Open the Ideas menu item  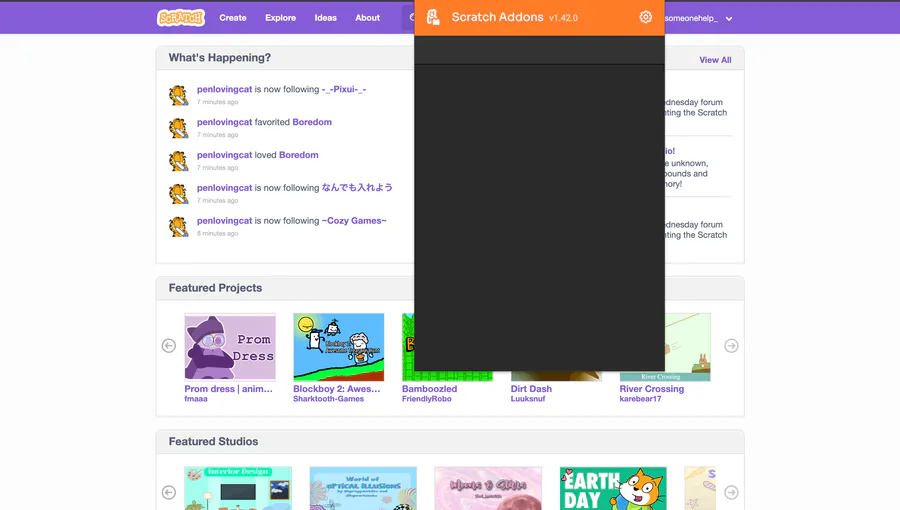325,18
